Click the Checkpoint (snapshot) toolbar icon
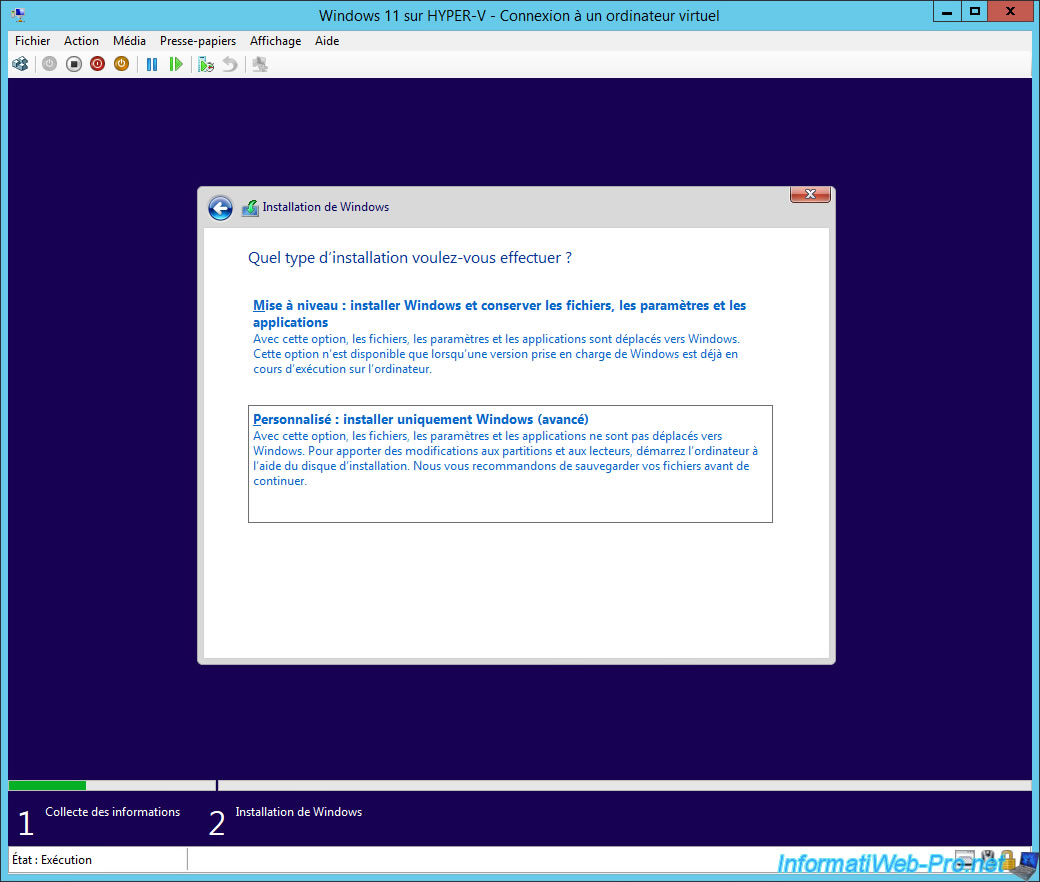The height and width of the screenshot is (882, 1040). click(x=206, y=64)
